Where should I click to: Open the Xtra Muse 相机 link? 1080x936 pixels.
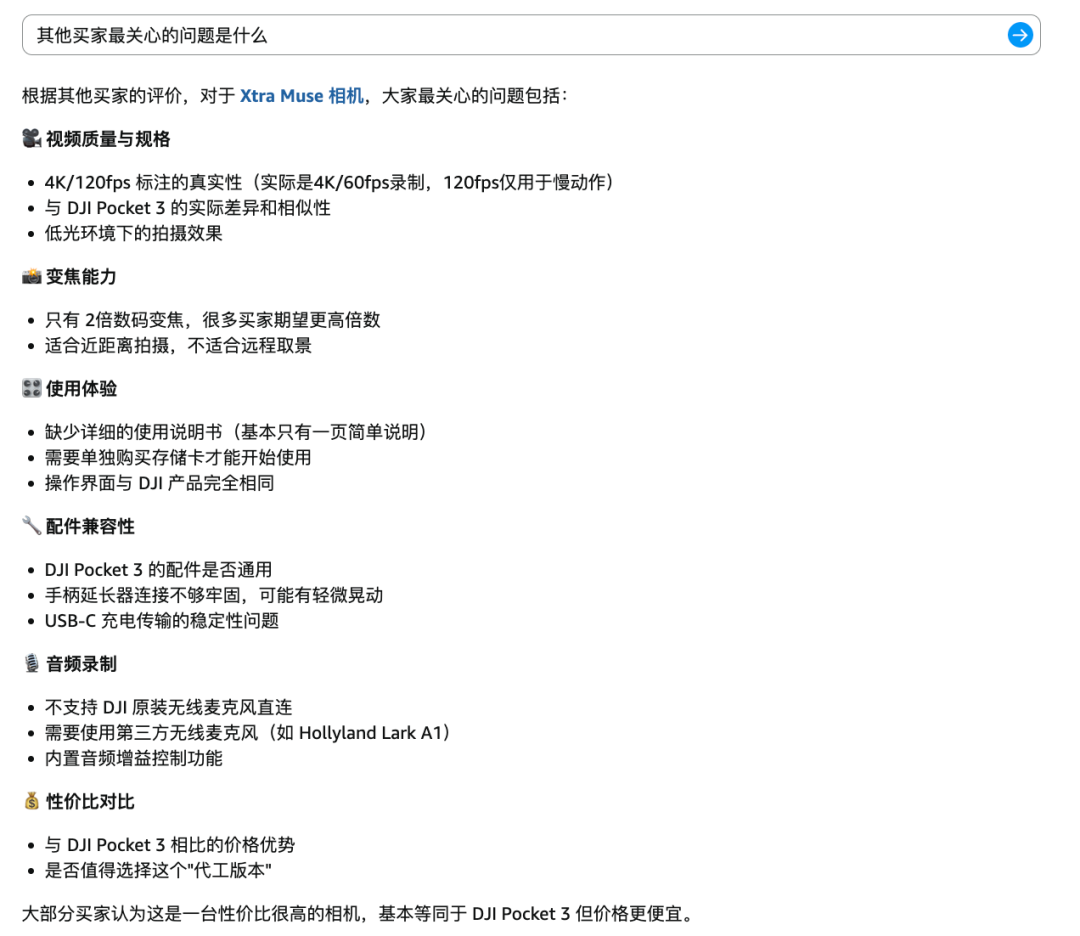pyautogui.click(x=301, y=96)
